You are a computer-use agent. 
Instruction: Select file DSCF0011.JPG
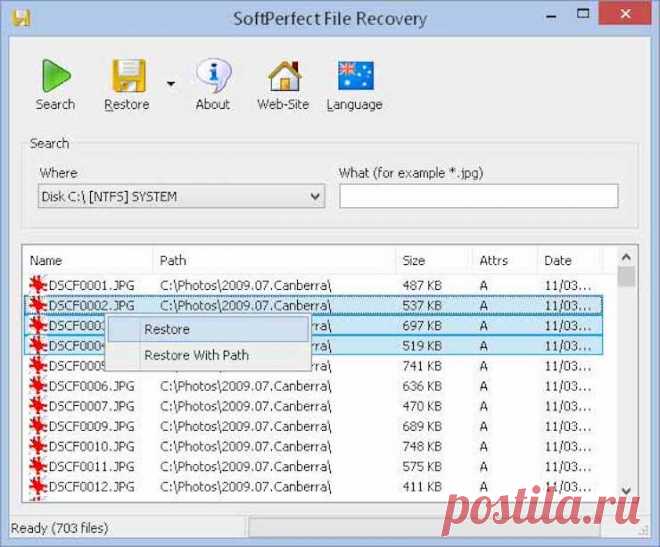click(x=91, y=466)
